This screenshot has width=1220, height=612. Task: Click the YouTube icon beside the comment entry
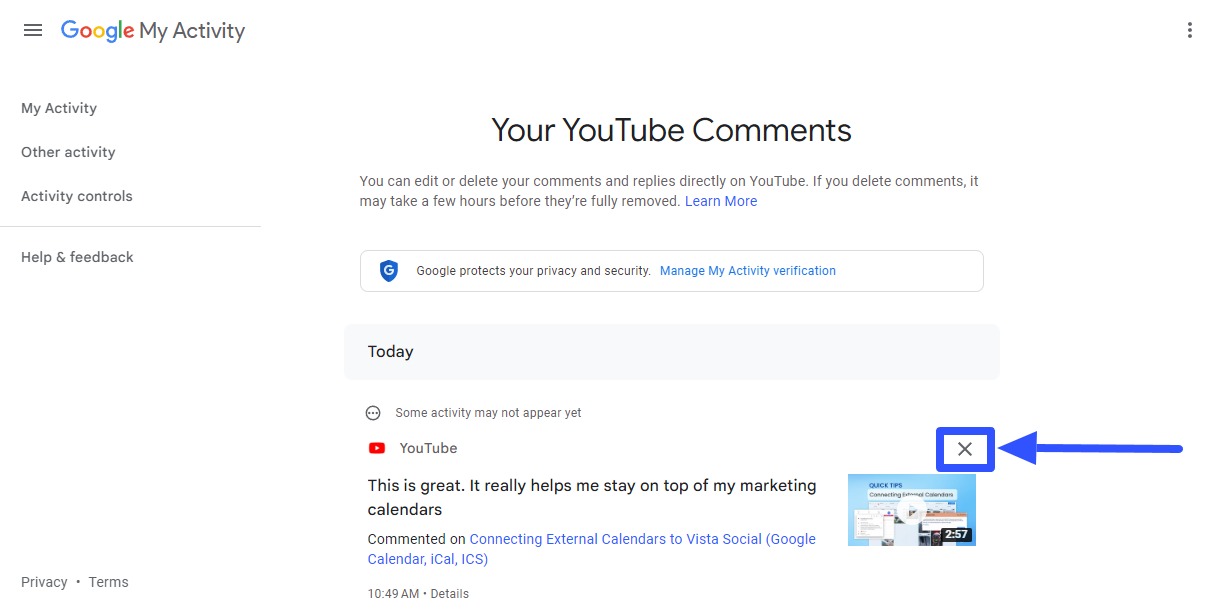[x=376, y=448]
